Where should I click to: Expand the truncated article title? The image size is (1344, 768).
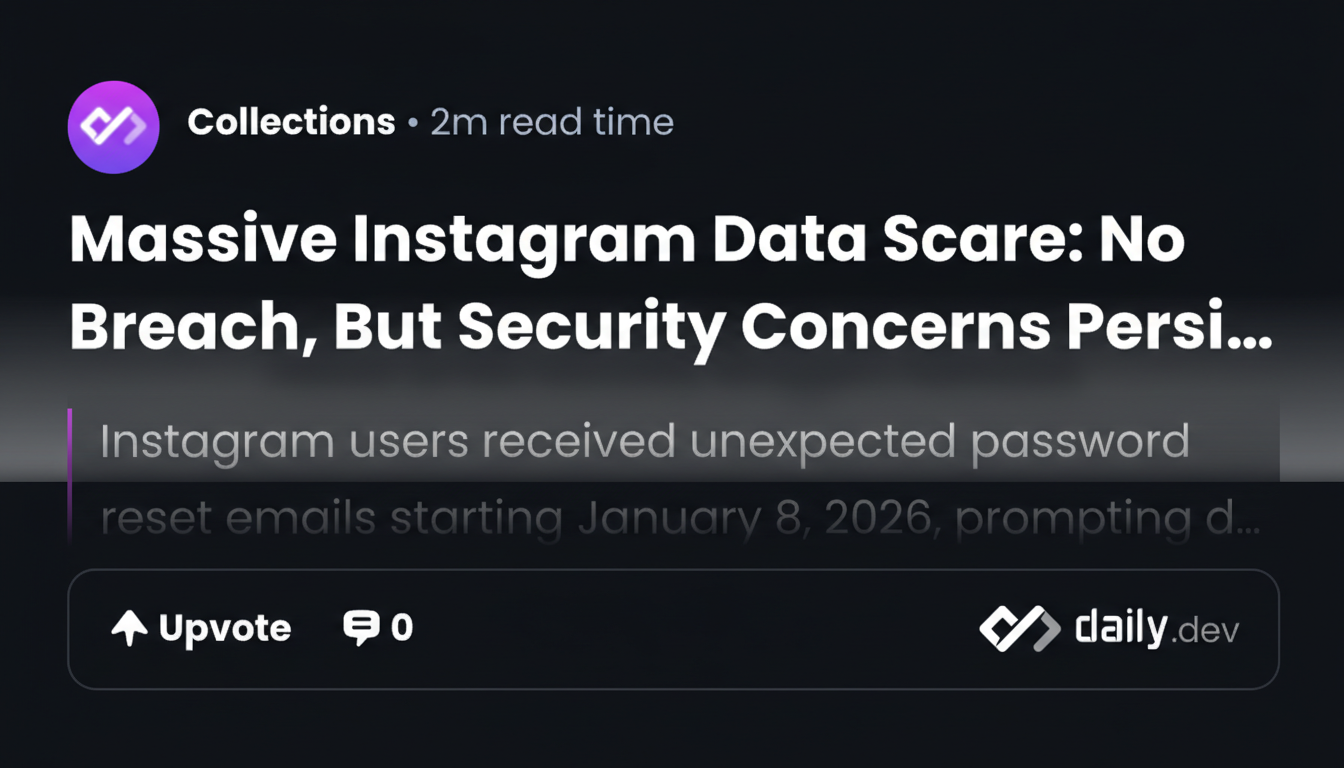click(670, 283)
